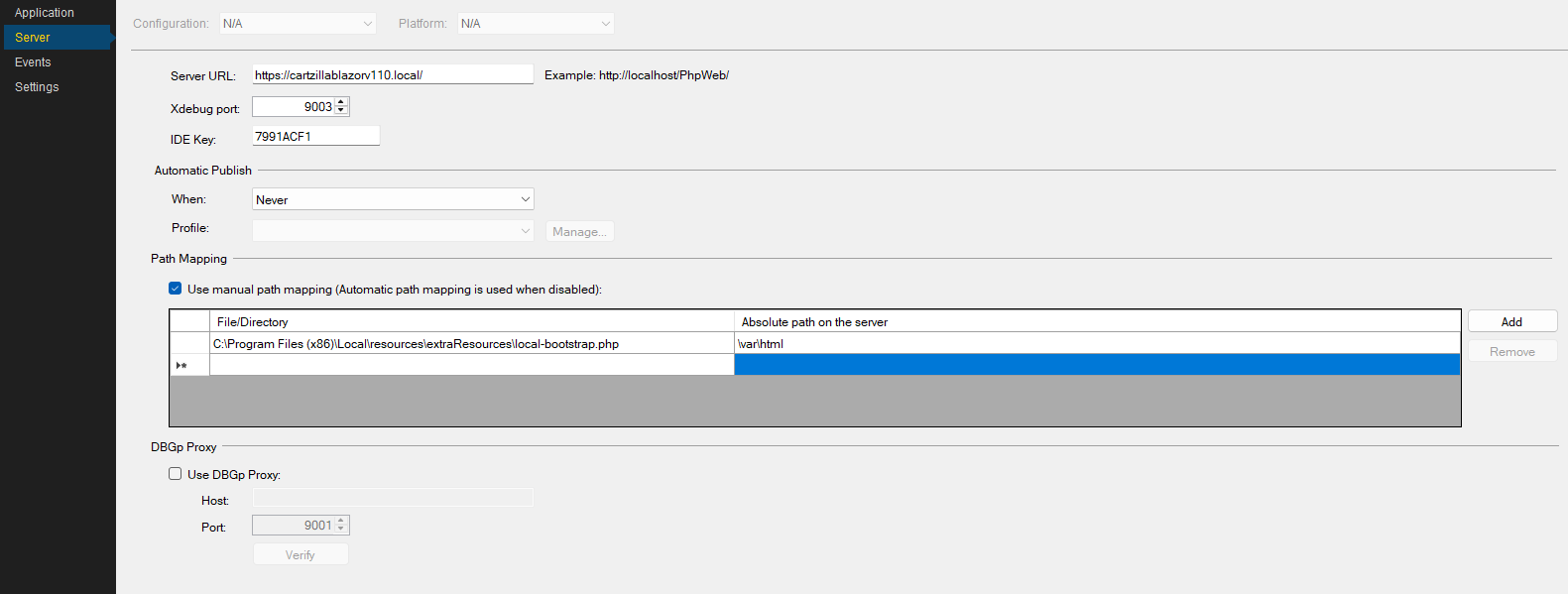Select the new row marker in grid
1568x594 pixels.
click(x=188, y=366)
